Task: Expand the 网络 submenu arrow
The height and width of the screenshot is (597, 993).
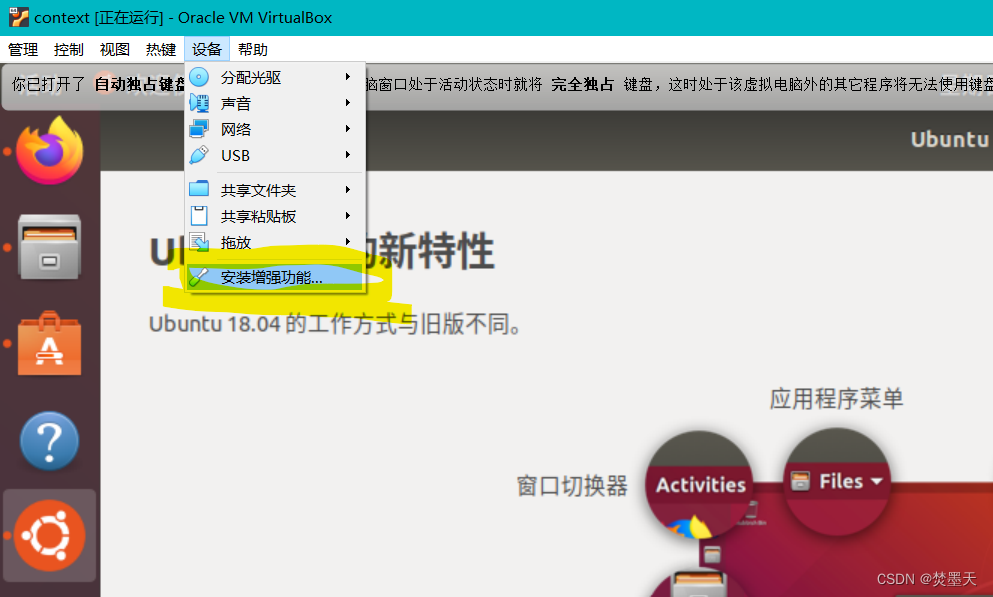Action: 348,129
